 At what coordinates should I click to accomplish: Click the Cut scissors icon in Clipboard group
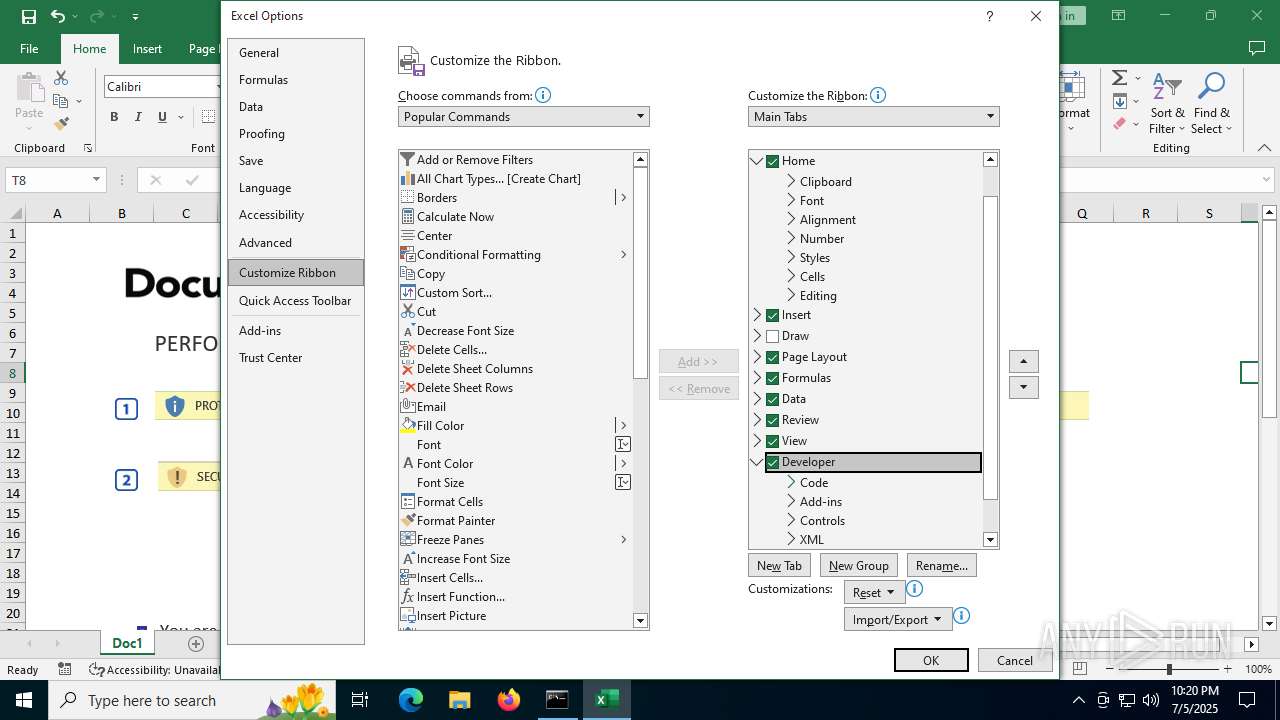tap(61, 78)
